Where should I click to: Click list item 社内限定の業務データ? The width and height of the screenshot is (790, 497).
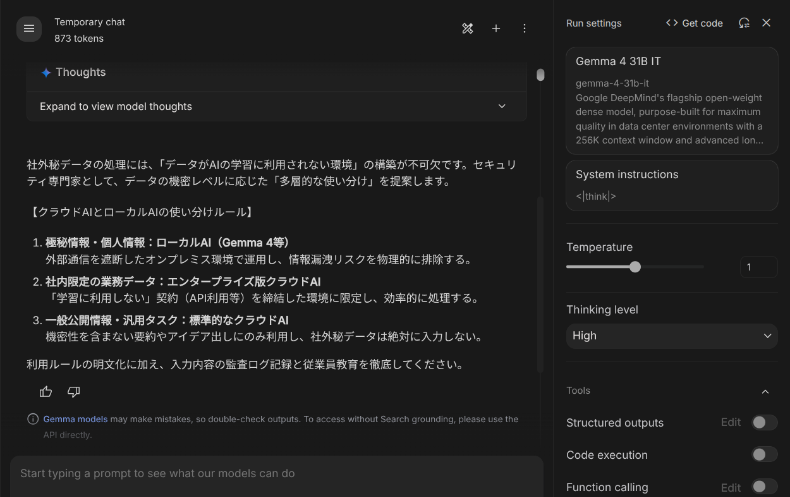click(x=183, y=282)
